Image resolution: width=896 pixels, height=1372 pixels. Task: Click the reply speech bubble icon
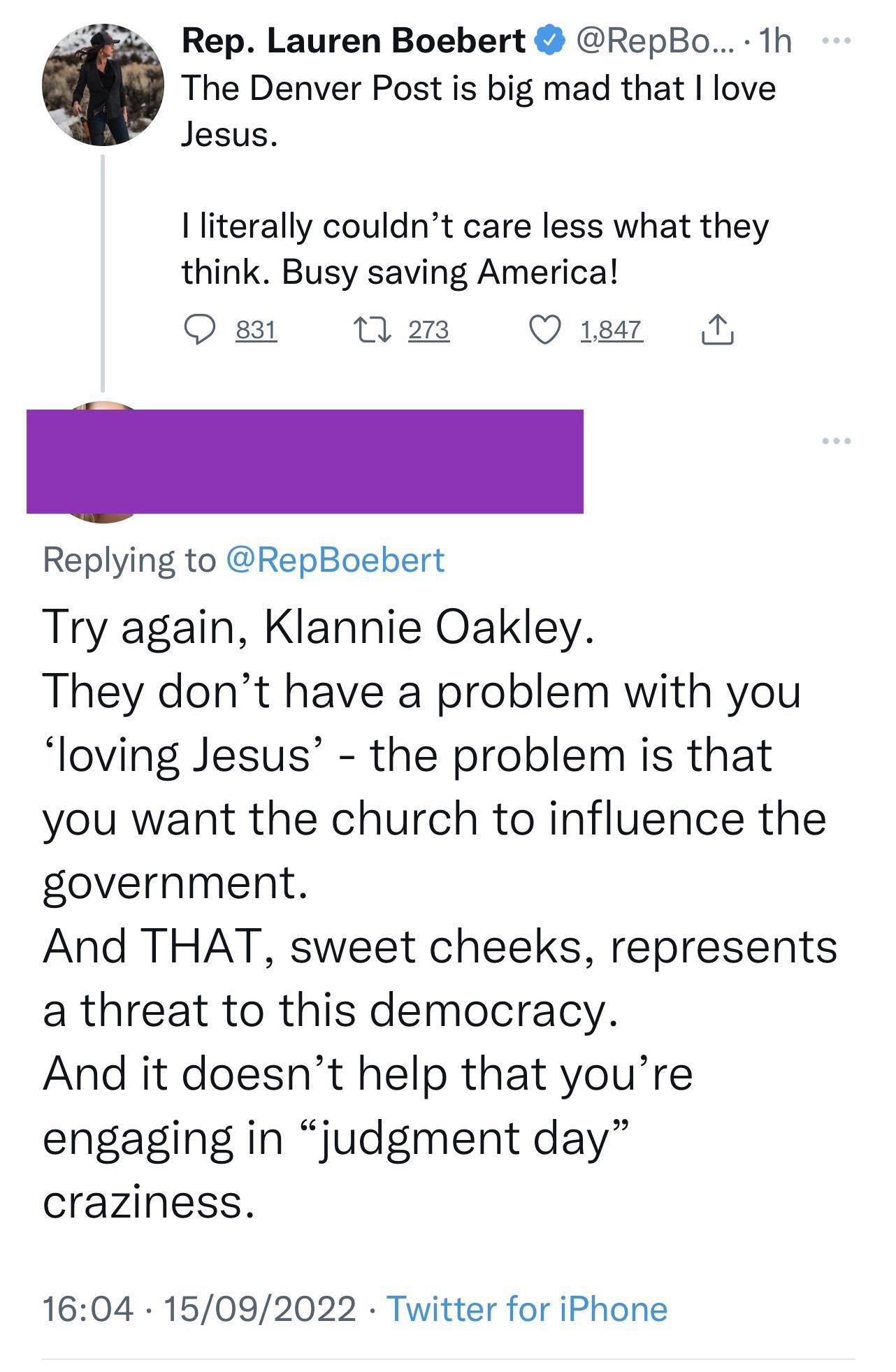(x=199, y=330)
